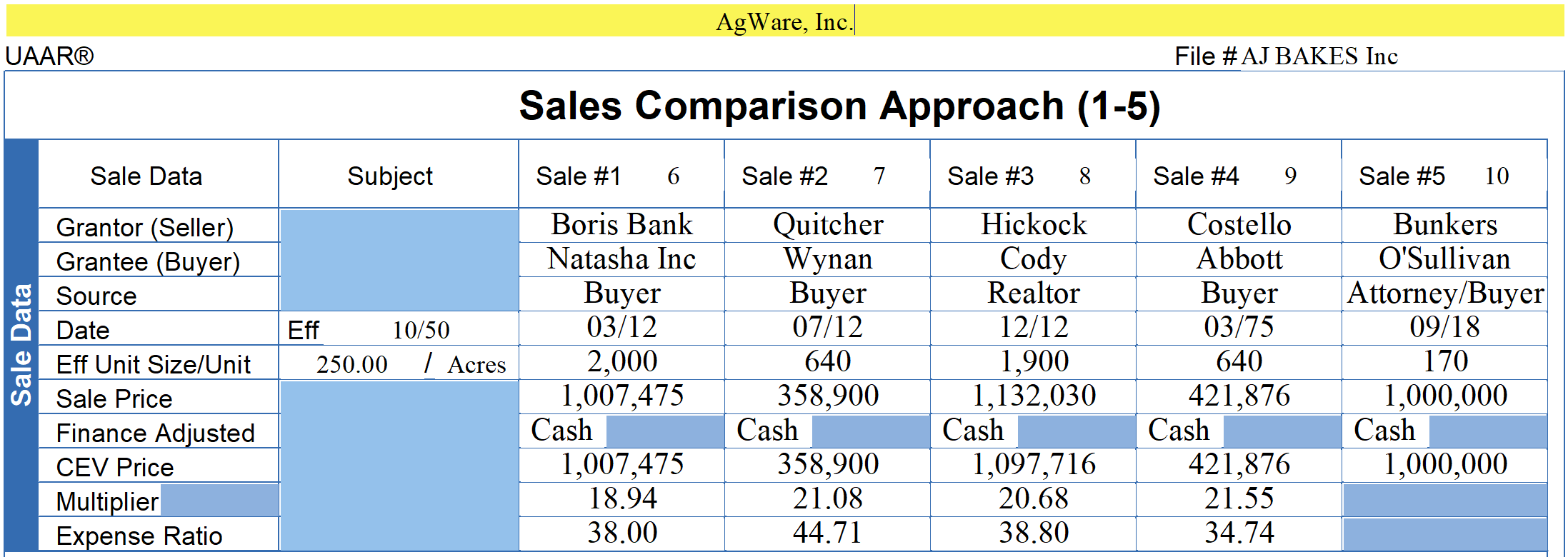1568x557 pixels.
Task: Click the blank Sale #5 multiplier cell
Action: 1444,499
